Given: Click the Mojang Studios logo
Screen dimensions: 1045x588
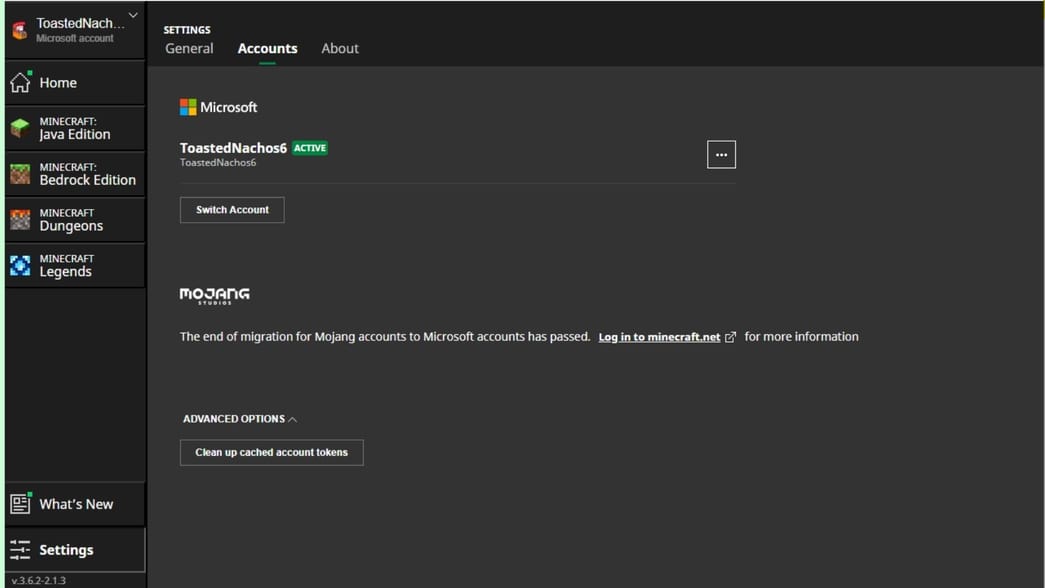Looking at the screenshot, I should click(x=212, y=294).
